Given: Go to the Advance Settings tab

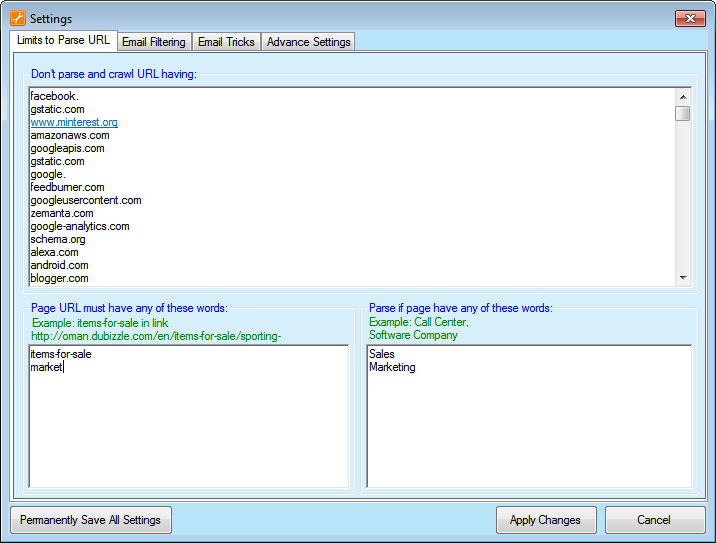Looking at the screenshot, I should pos(308,42).
